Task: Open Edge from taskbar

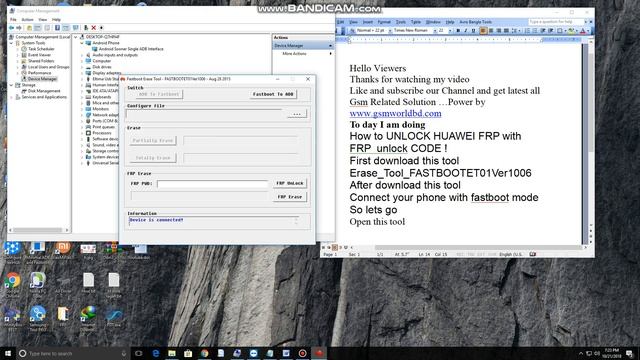Action: tap(156, 353)
